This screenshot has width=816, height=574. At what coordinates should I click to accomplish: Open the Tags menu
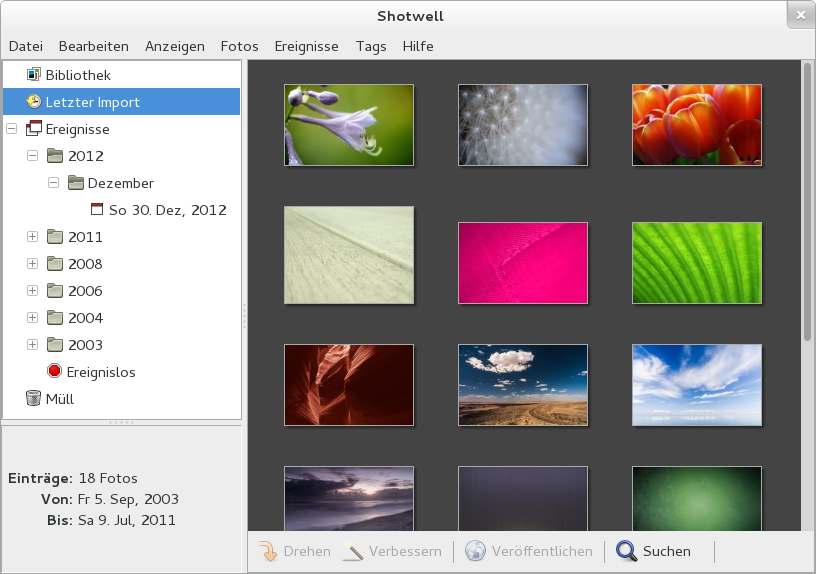[x=371, y=46]
